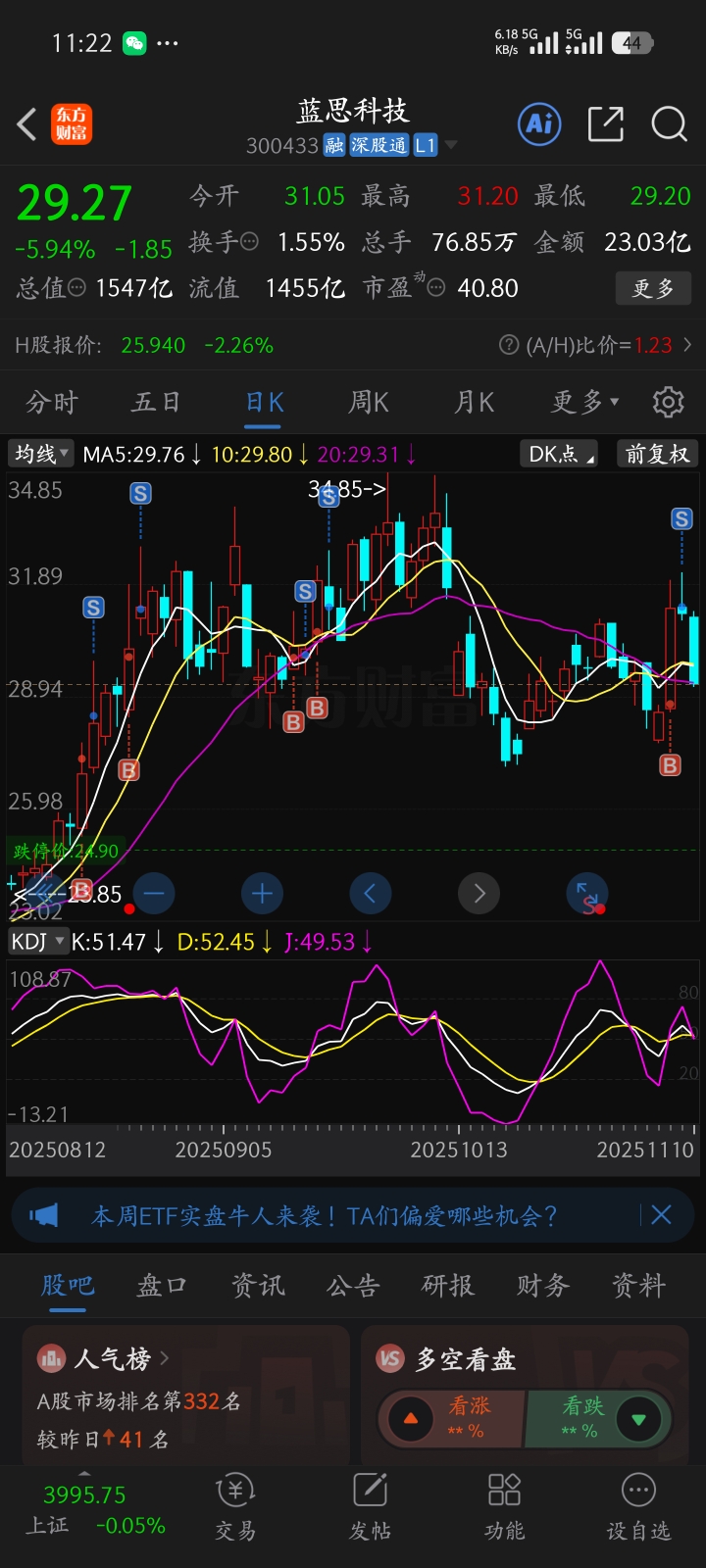Tap the 深股通 badge
The height and width of the screenshot is (1568, 706).
click(378, 145)
